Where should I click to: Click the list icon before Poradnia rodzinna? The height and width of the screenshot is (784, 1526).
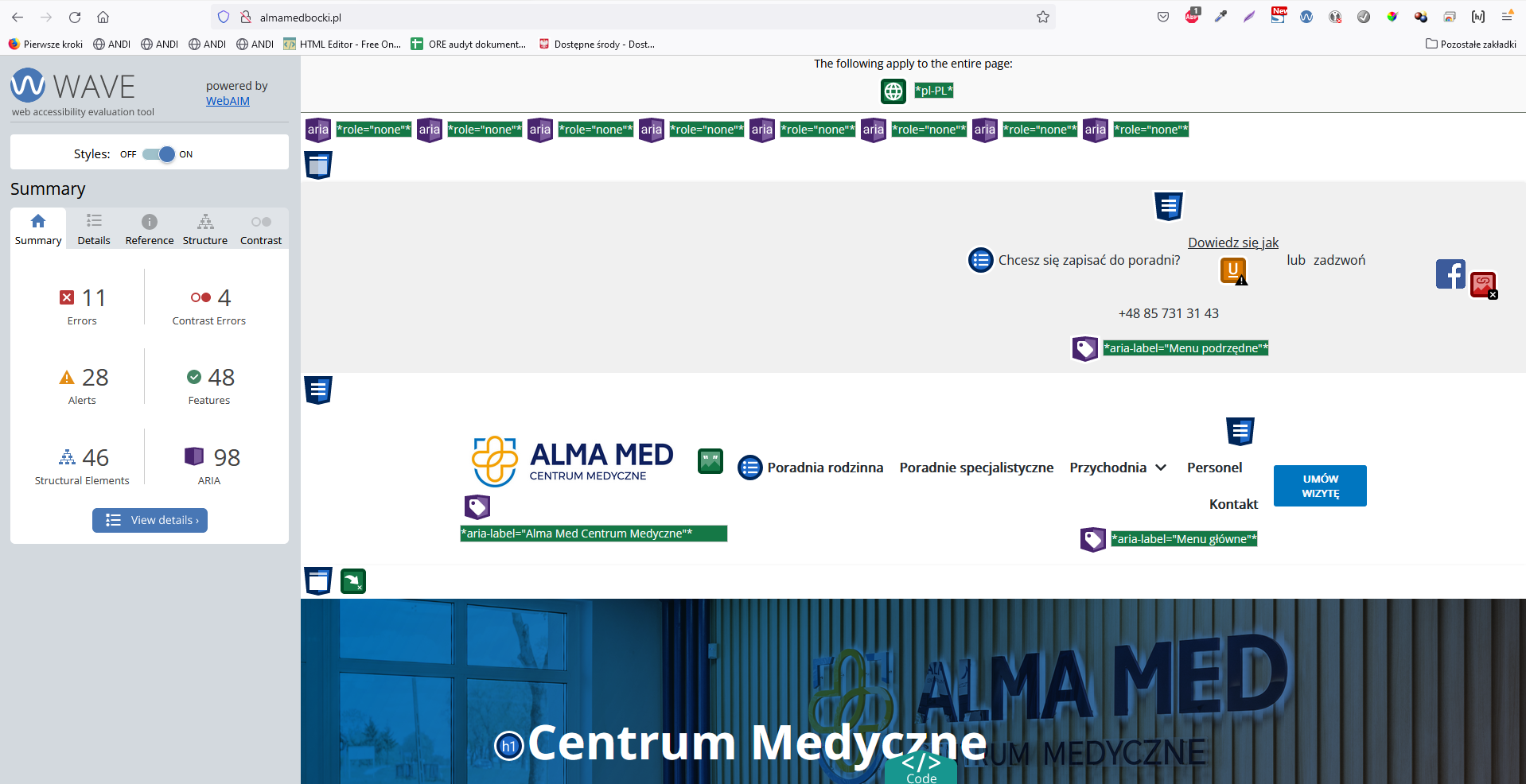coord(750,468)
